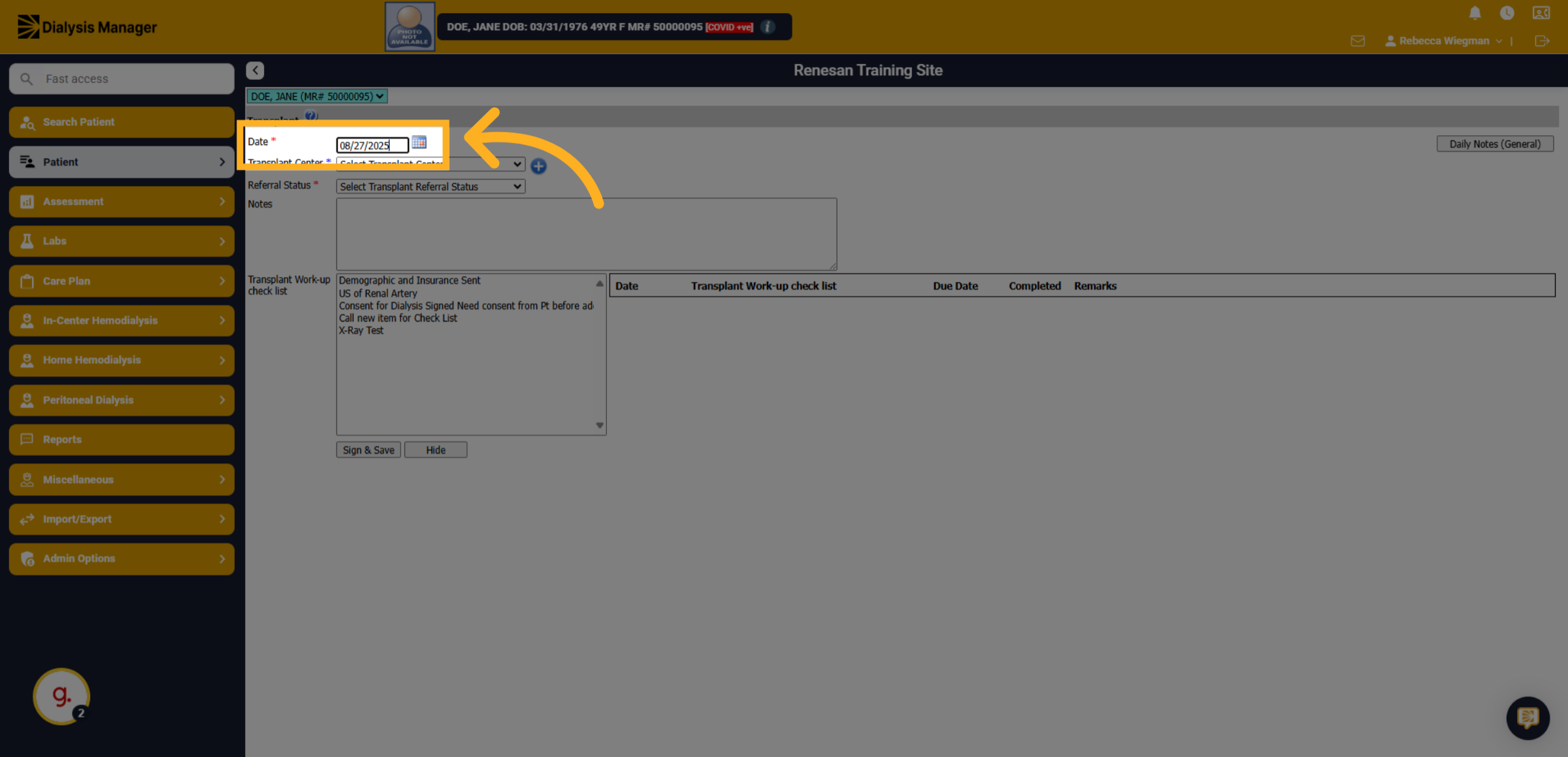
Task: Click the Date input field
Action: [x=372, y=145]
